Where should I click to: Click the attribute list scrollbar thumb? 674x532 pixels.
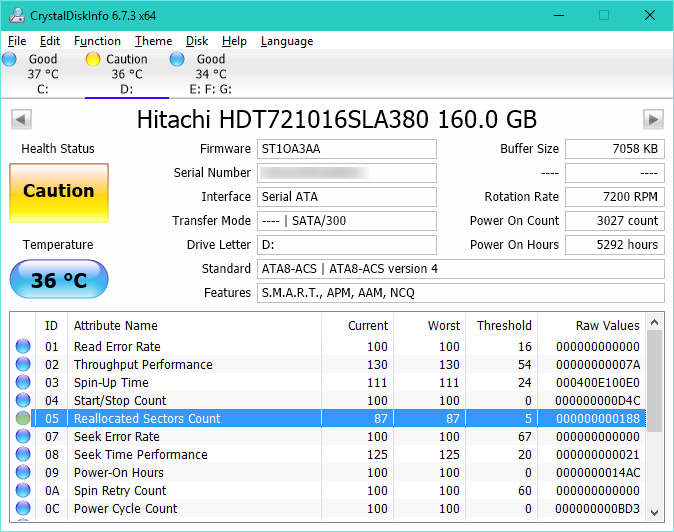654,381
